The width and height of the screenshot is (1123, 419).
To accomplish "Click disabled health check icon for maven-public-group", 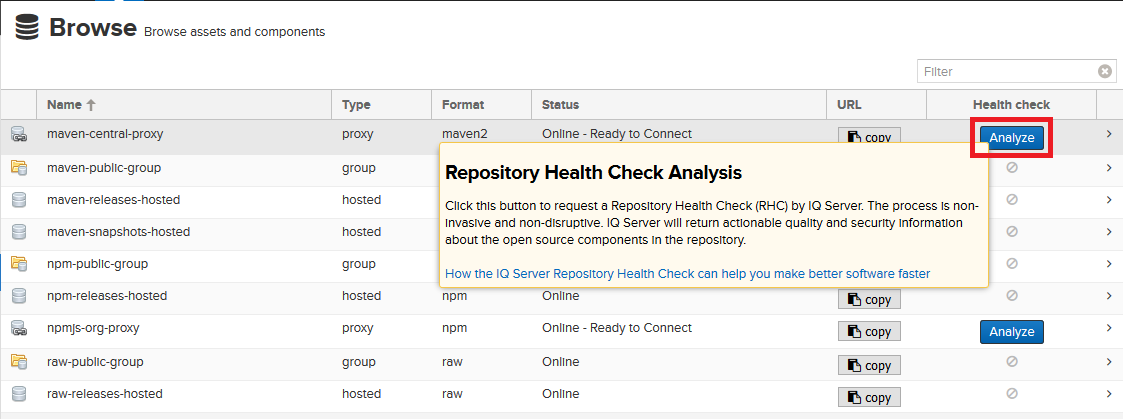I will tap(1011, 168).
